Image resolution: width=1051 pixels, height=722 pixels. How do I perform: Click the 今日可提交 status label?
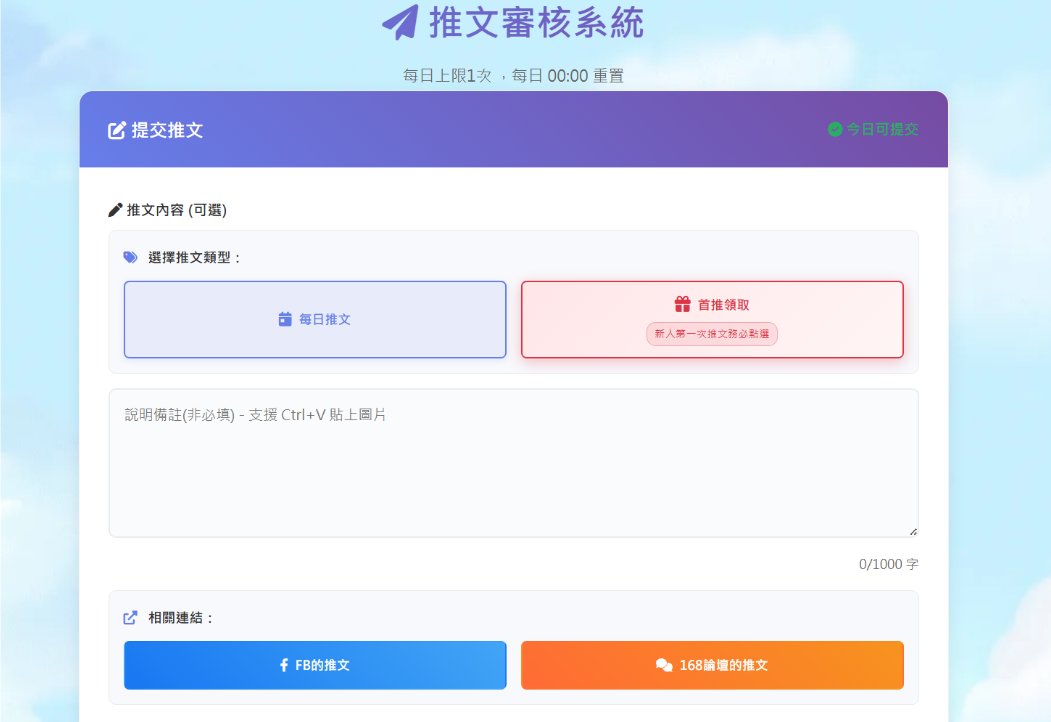882,129
